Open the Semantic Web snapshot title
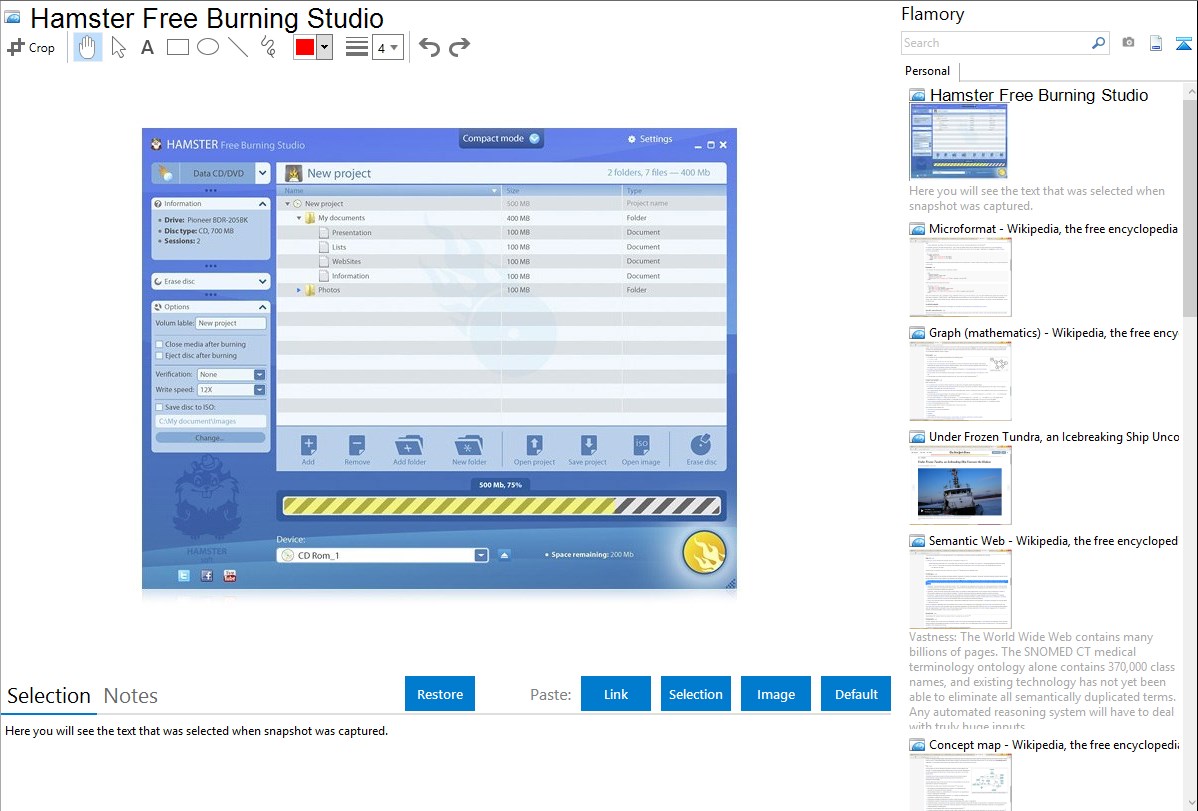This screenshot has height=811, width=1198. (x=1053, y=540)
